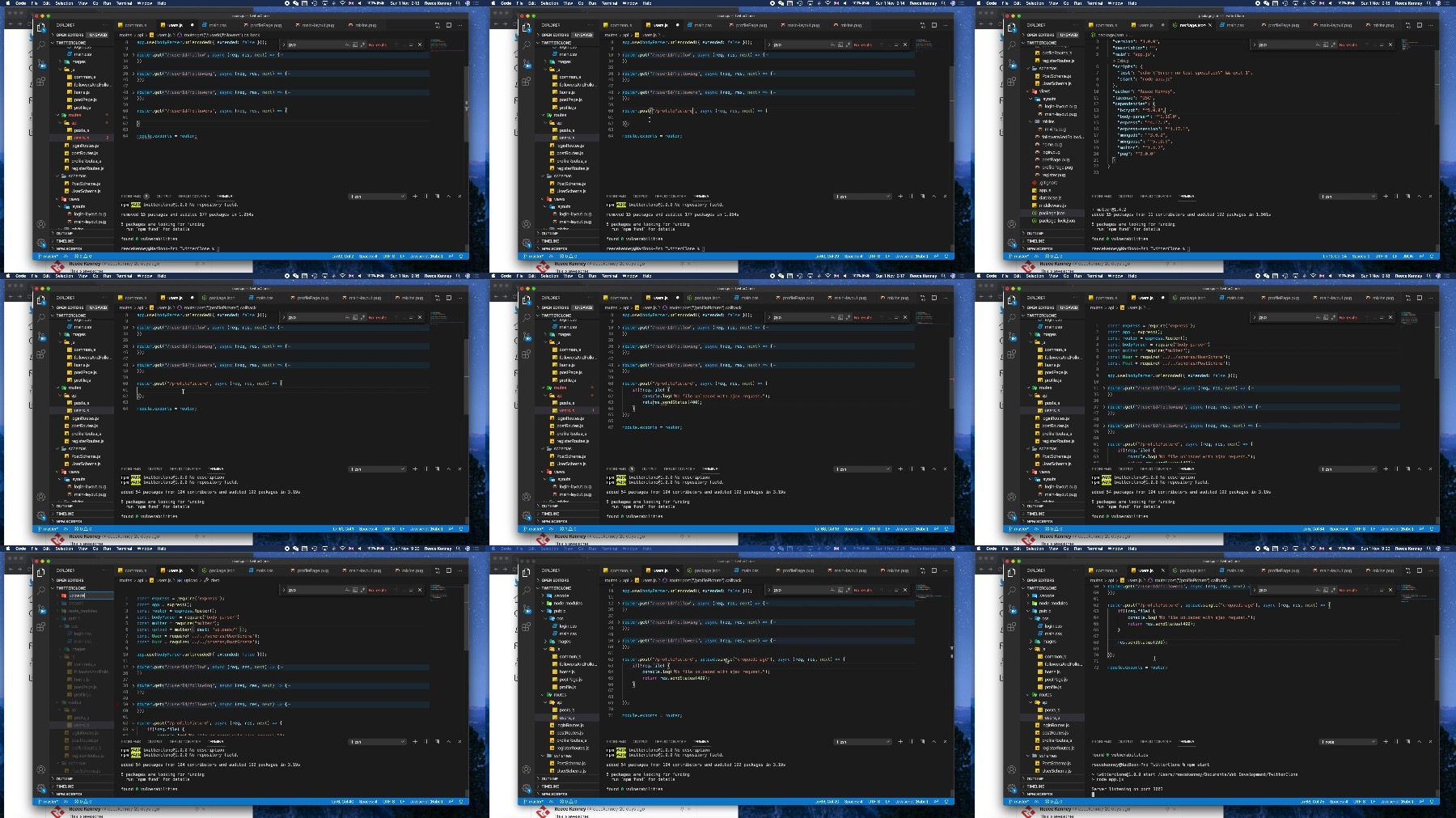
Task: Open Extensions view icon in package.json frame
Action: click(1012, 81)
